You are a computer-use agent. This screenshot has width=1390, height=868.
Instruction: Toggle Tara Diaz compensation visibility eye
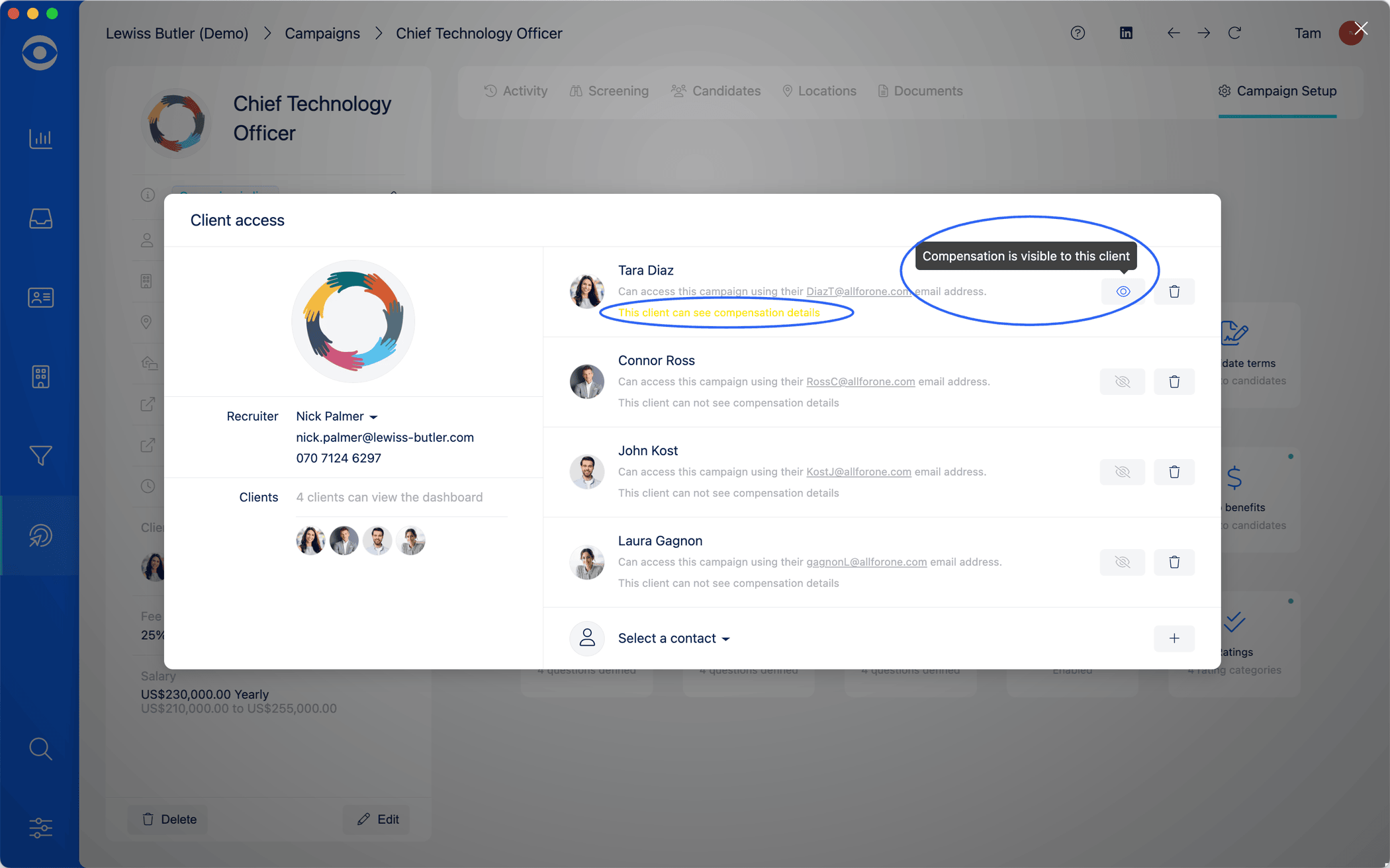pos(1123,292)
